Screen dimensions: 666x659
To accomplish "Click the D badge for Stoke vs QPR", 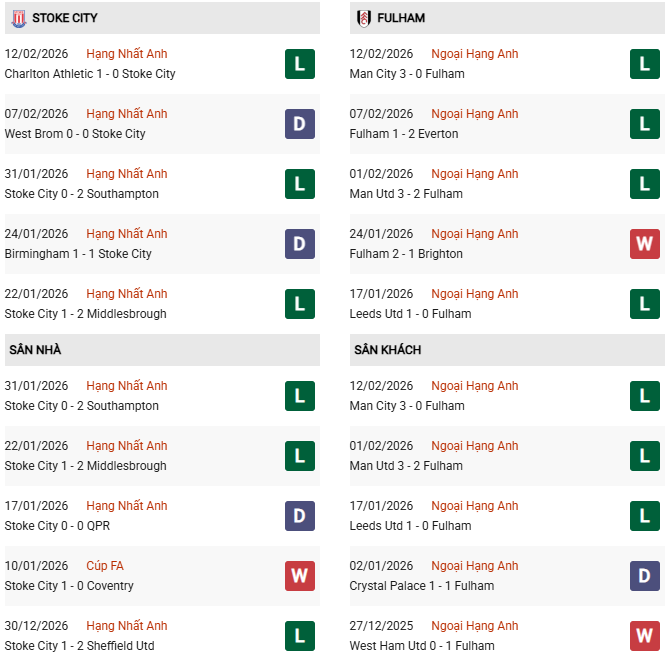I will click(299, 516).
